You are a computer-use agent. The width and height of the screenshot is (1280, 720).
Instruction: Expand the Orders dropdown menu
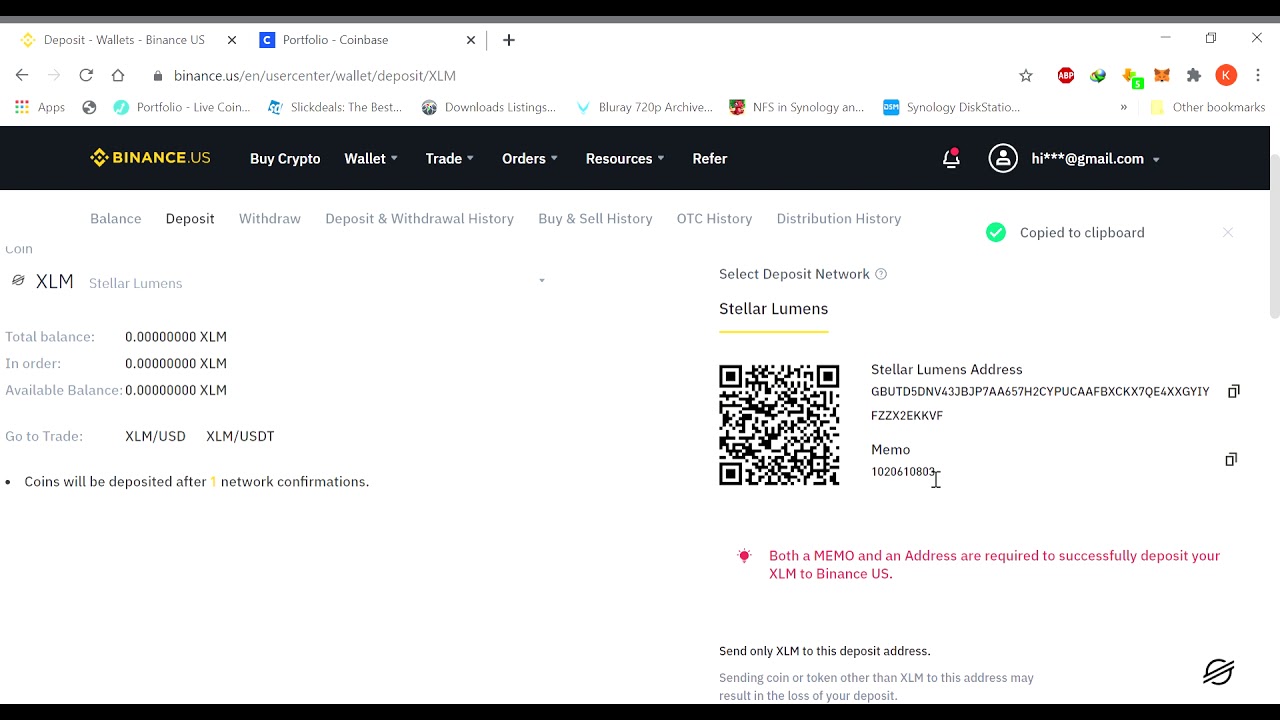click(x=530, y=158)
